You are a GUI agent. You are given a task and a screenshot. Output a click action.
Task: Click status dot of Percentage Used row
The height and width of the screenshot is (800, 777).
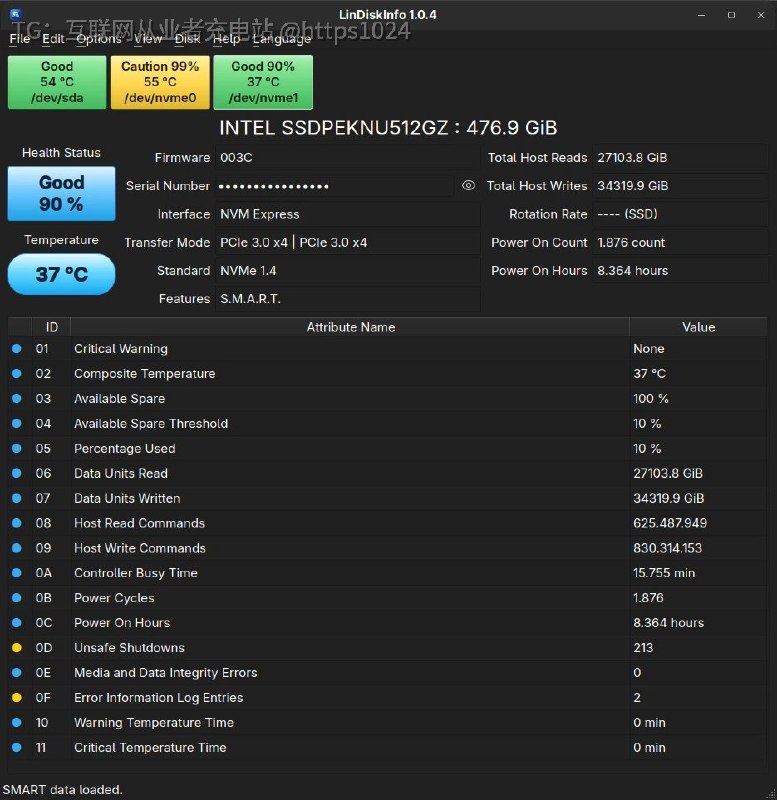(x=17, y=448)
